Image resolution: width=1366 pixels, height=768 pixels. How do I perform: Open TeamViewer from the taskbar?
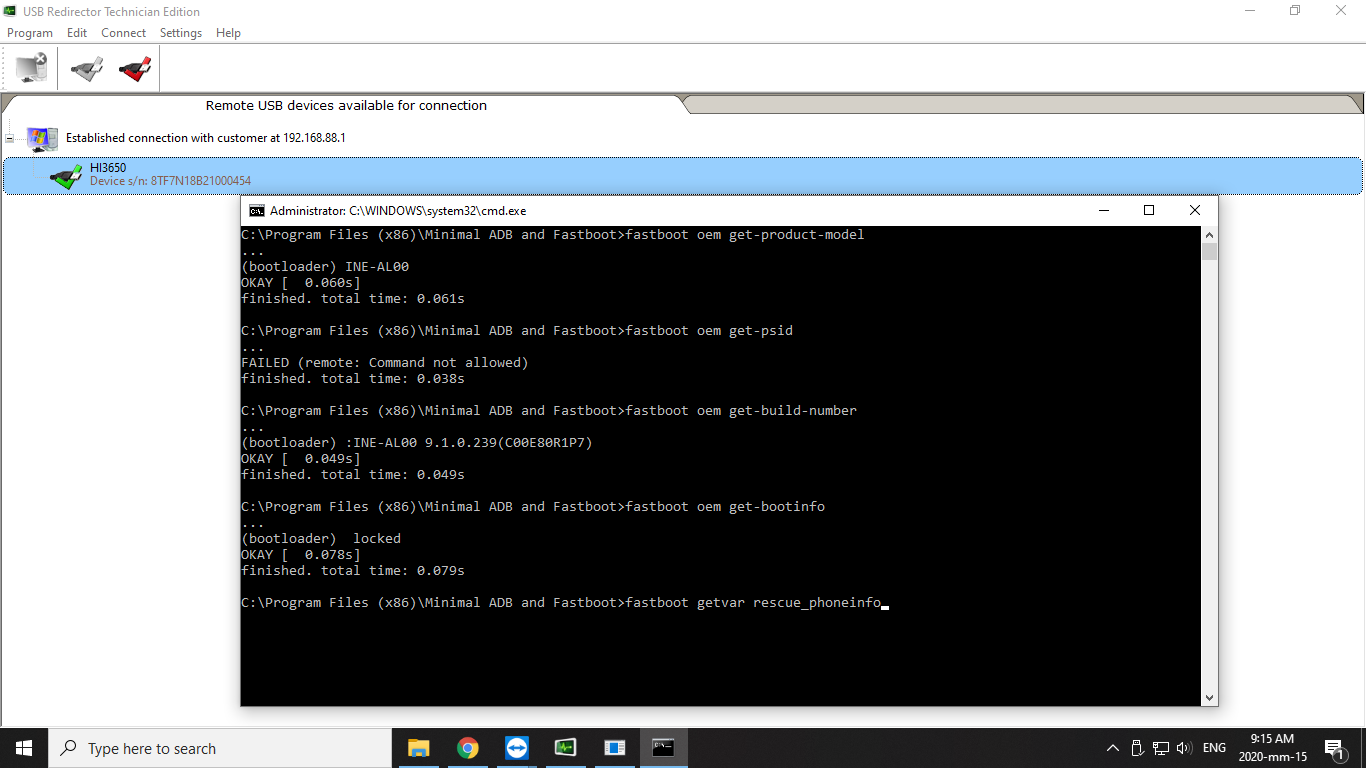(x=517, y=748)
